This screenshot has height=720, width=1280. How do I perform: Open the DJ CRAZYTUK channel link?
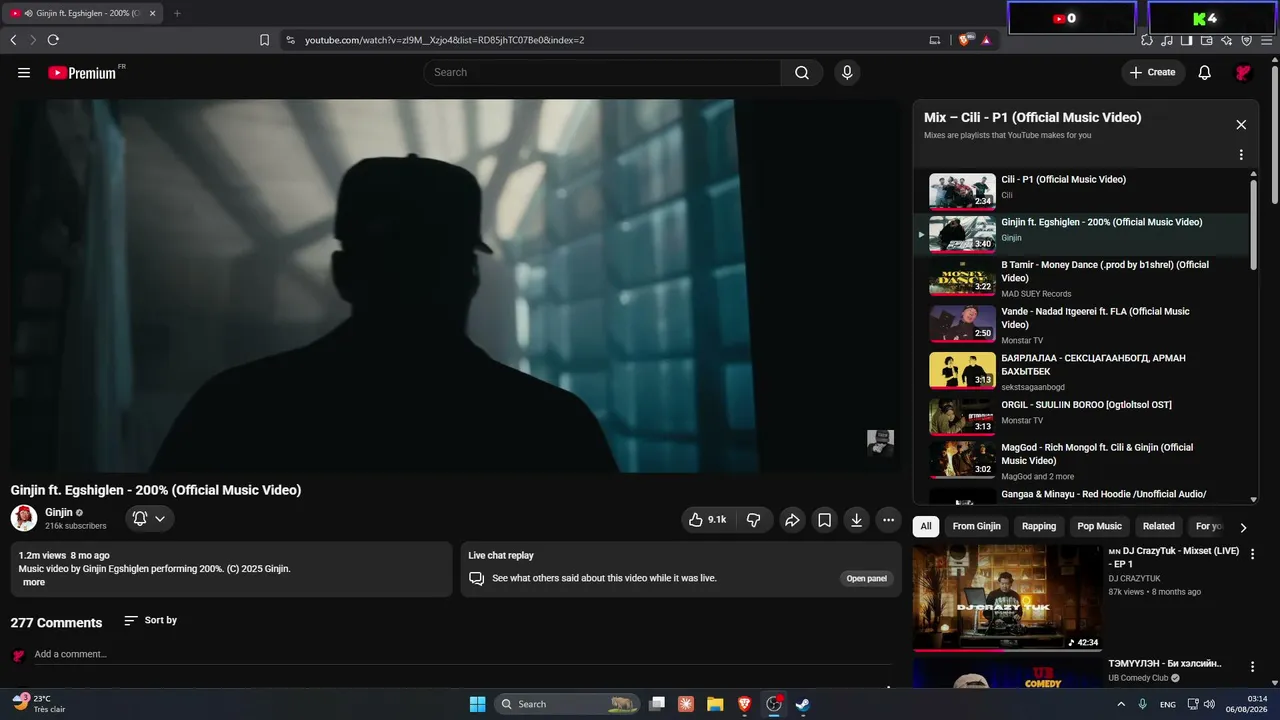[x=1136, y=579]
